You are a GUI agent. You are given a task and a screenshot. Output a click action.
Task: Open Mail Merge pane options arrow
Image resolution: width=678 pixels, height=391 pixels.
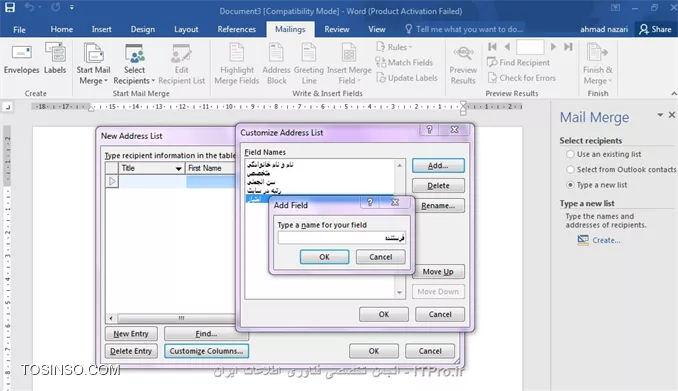pyautogui.click(x=660, y=115)
